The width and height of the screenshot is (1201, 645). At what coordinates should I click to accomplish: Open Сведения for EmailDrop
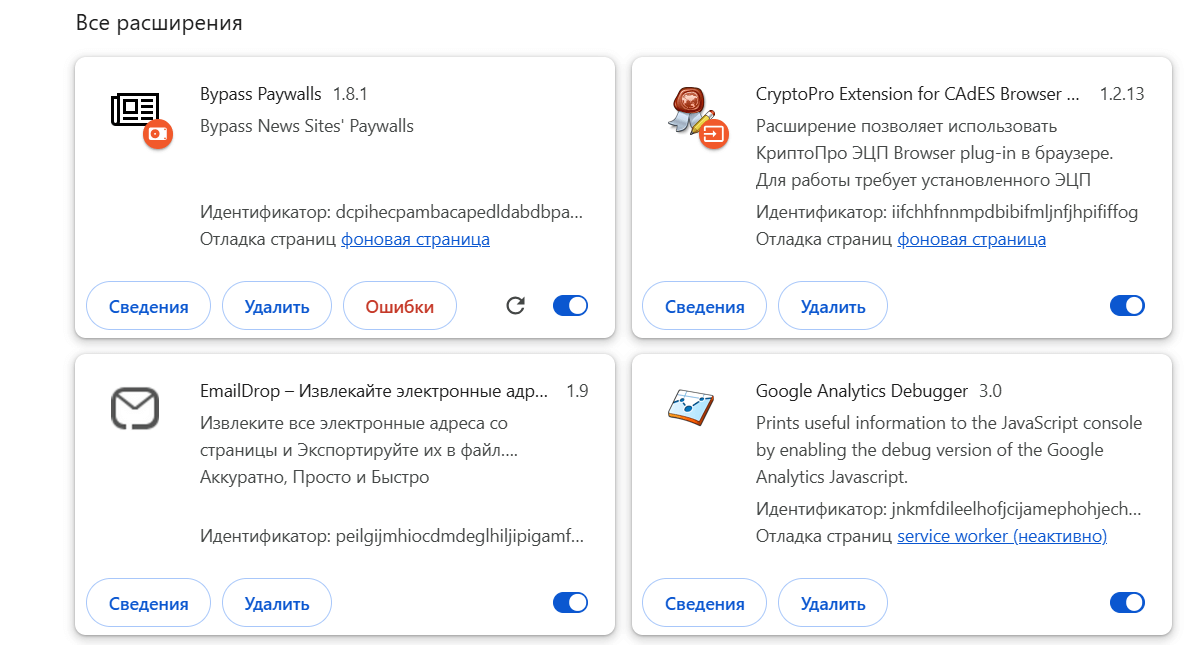(x=149, y=603)
